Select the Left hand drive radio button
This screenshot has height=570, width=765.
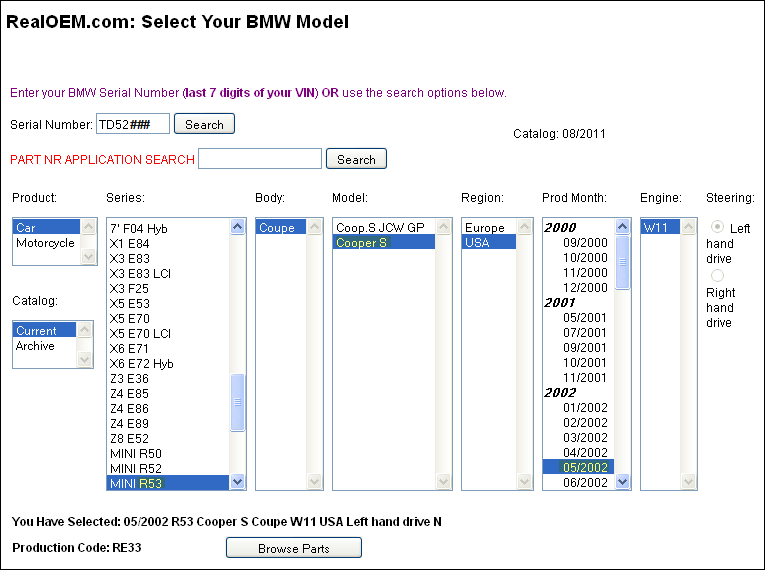click(717, 228)
